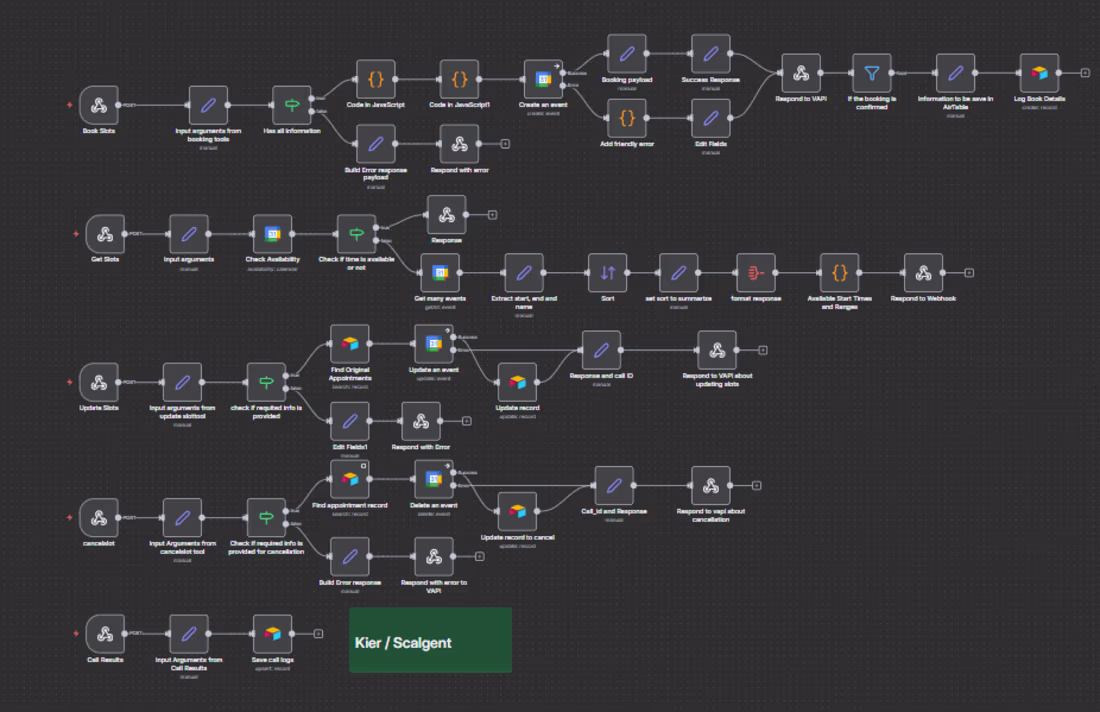Open the 'Success Response' node
Screen dimensions: 1100x712
tap(711, 54)
